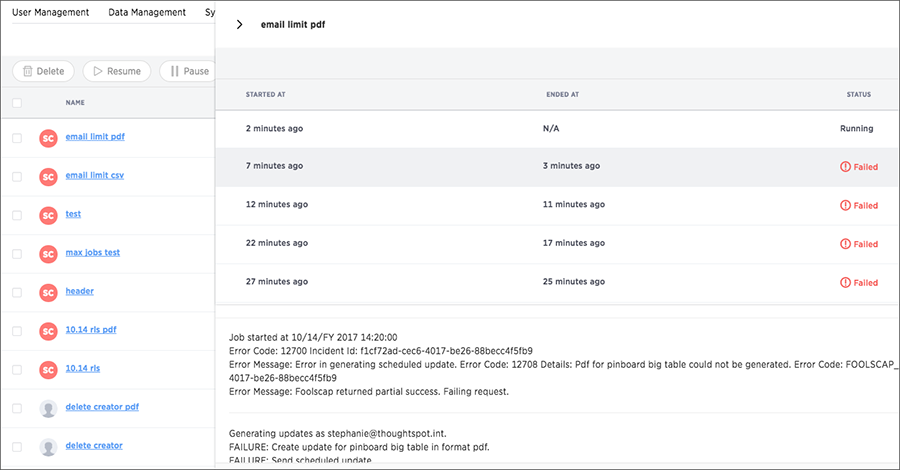Check the box for email limit csv

pos(17,177)
